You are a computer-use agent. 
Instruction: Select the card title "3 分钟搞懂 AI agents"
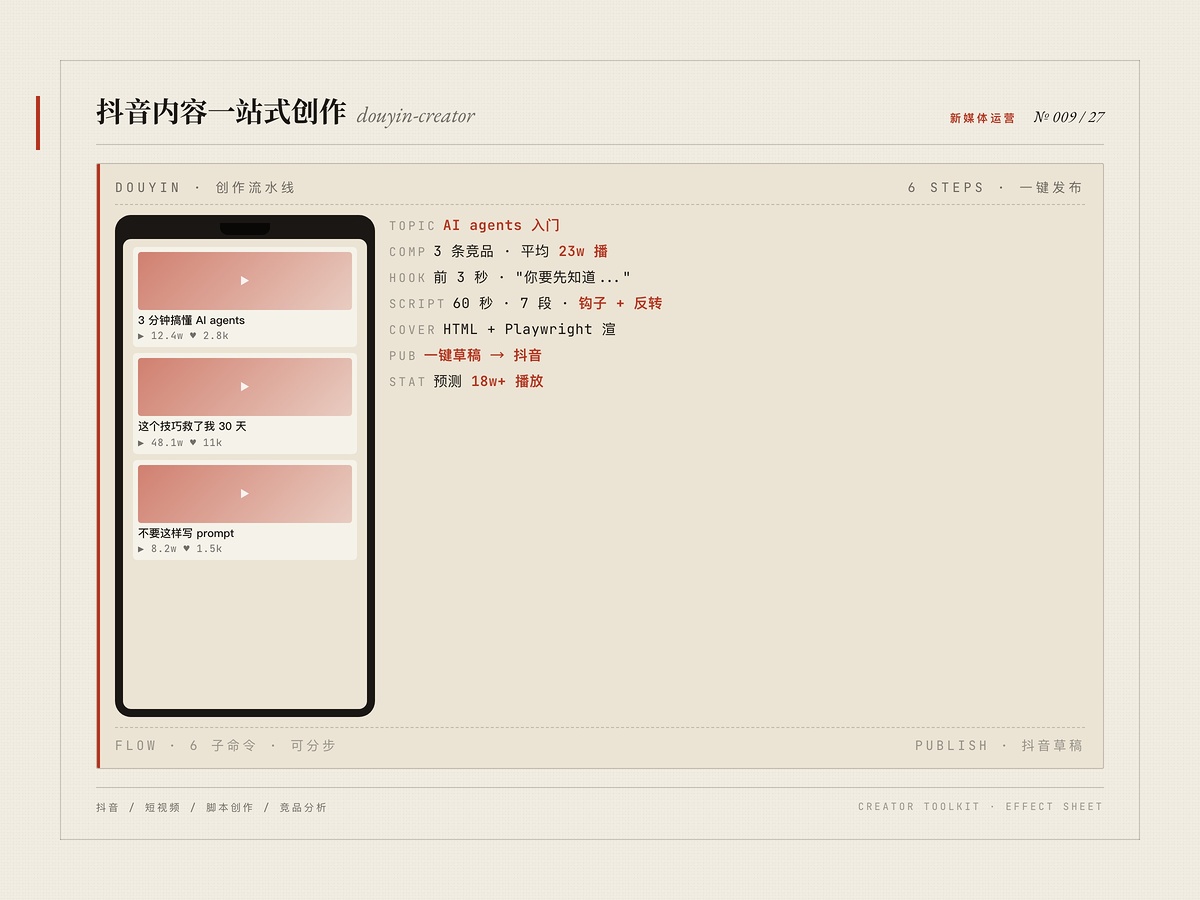(x=191, y=320)
